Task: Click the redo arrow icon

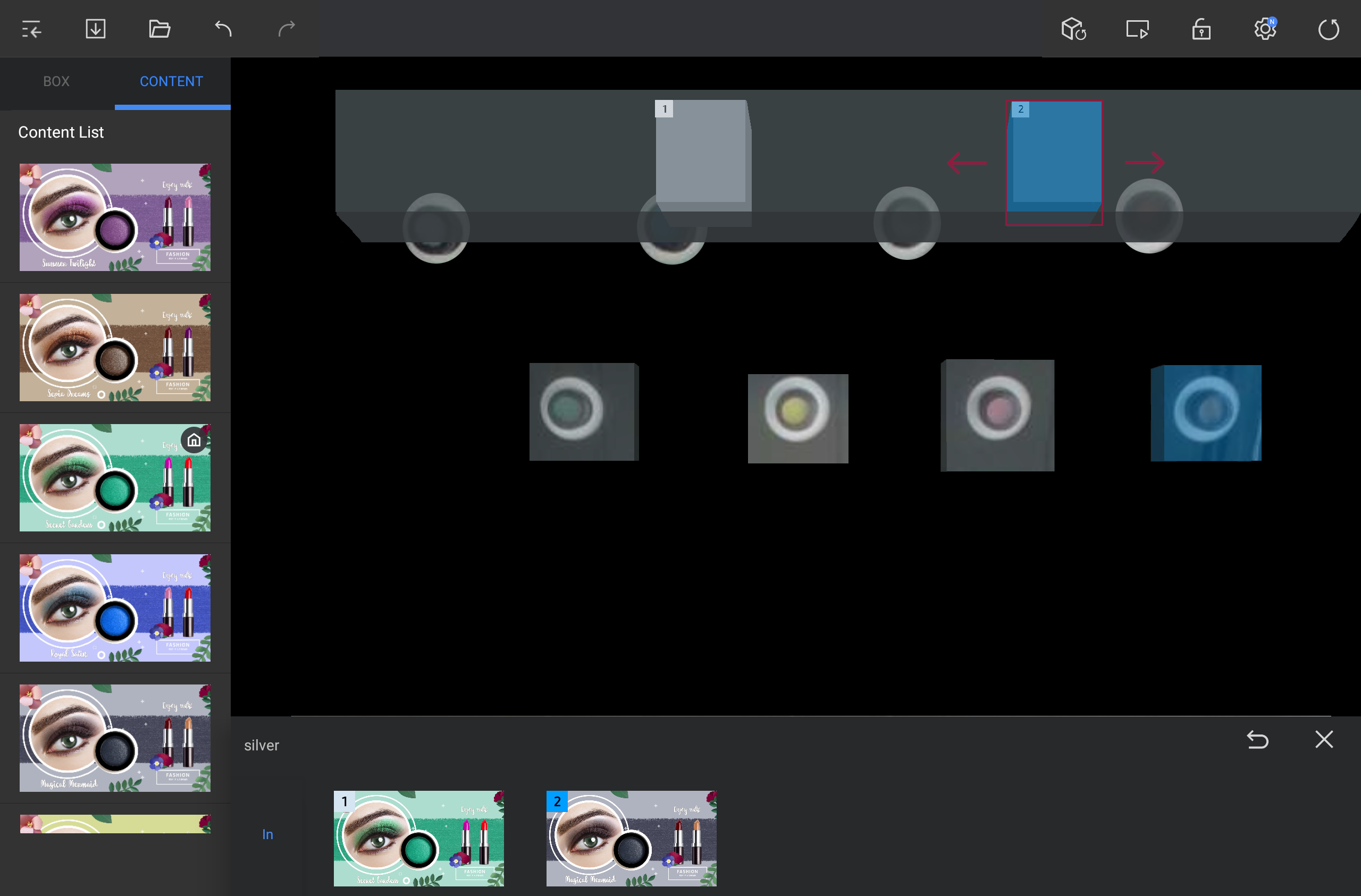Action: [287, 29]
